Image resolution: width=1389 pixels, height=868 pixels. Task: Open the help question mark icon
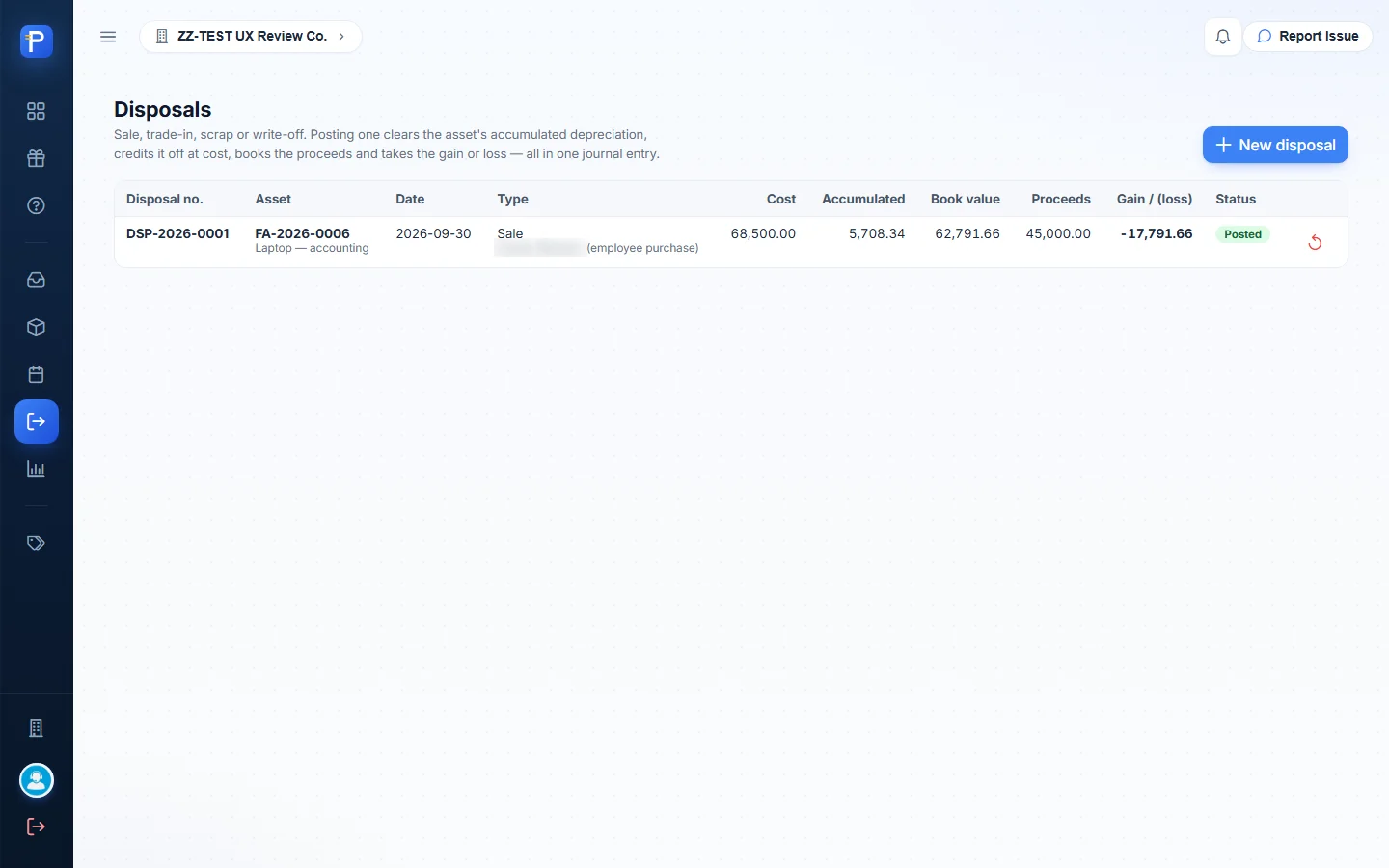pos(37,205)
